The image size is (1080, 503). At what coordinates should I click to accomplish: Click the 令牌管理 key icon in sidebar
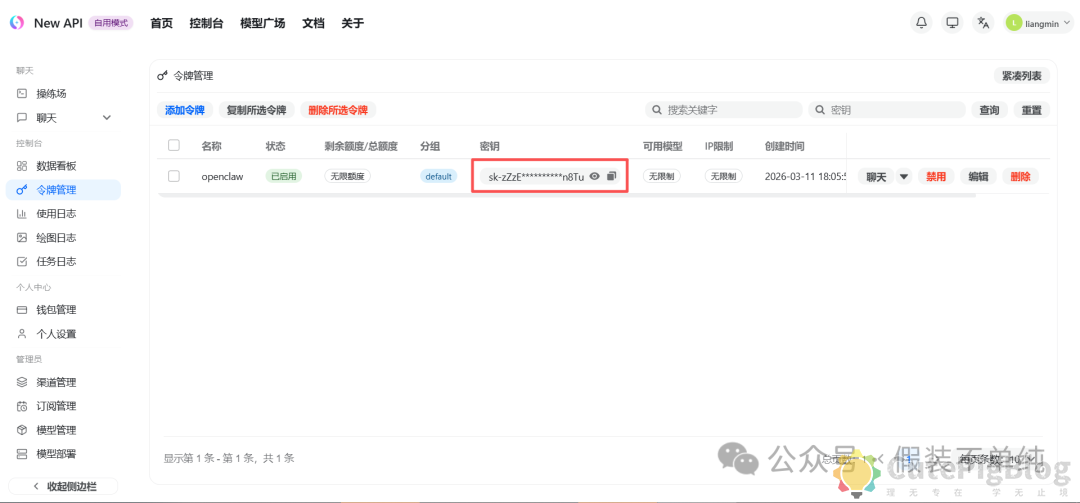pyautogui.click(x=22, y=190)
